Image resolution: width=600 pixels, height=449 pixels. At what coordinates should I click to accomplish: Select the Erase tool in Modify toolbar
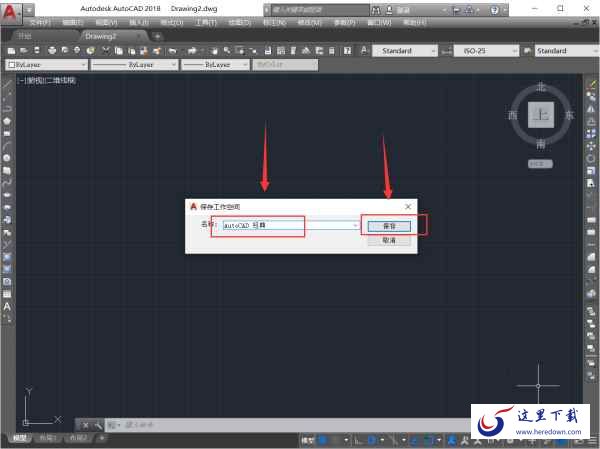[x=592, y=85]
